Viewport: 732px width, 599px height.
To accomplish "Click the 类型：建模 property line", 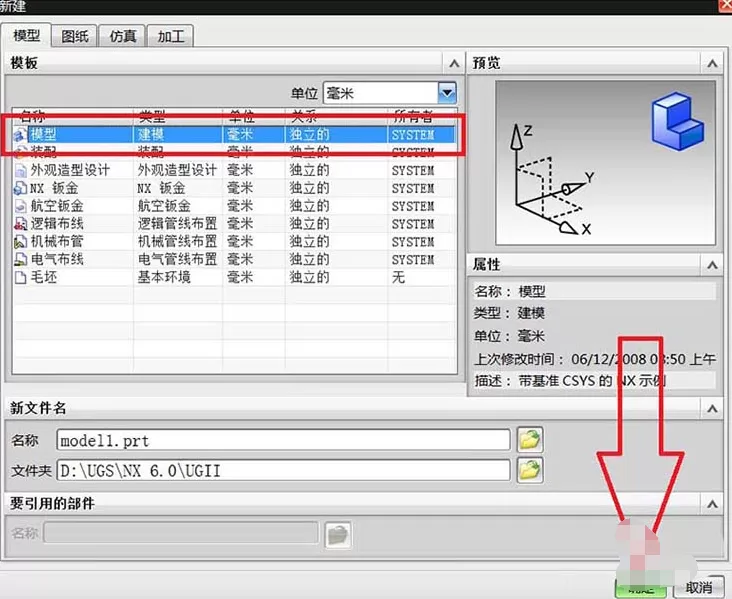I will [509, 313].
